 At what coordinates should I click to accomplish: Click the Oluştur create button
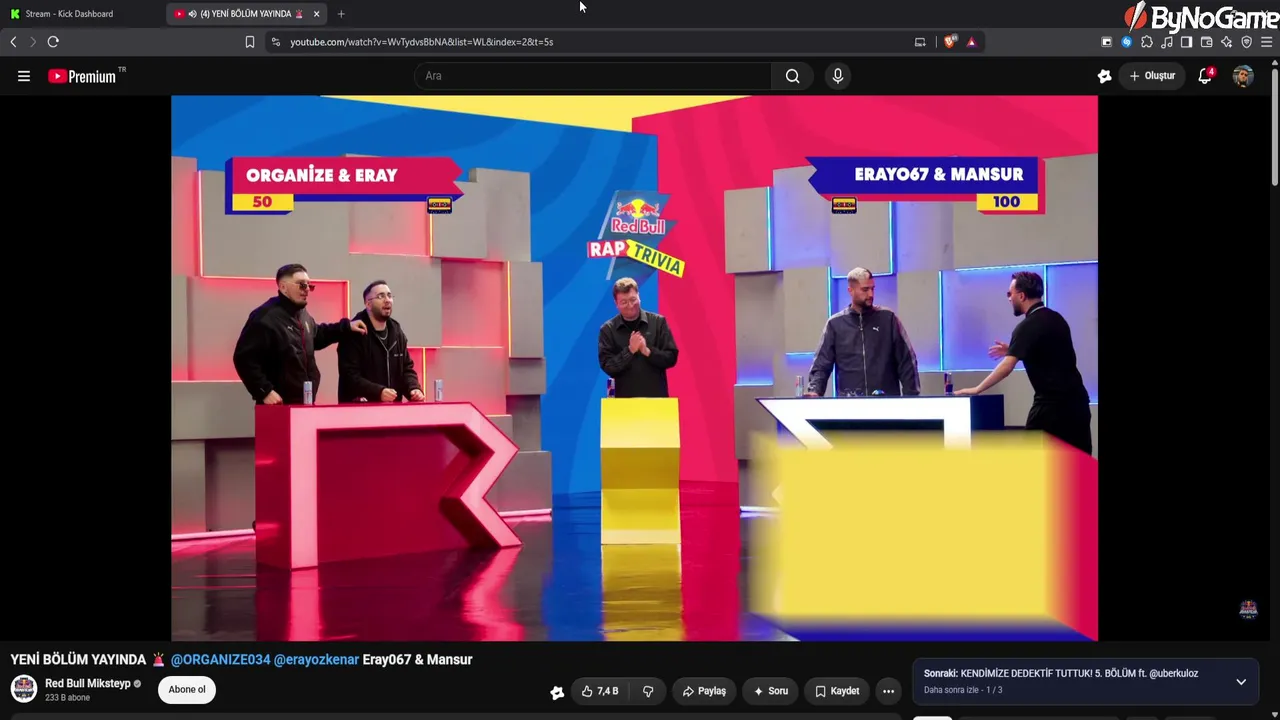pos(1152,76)
